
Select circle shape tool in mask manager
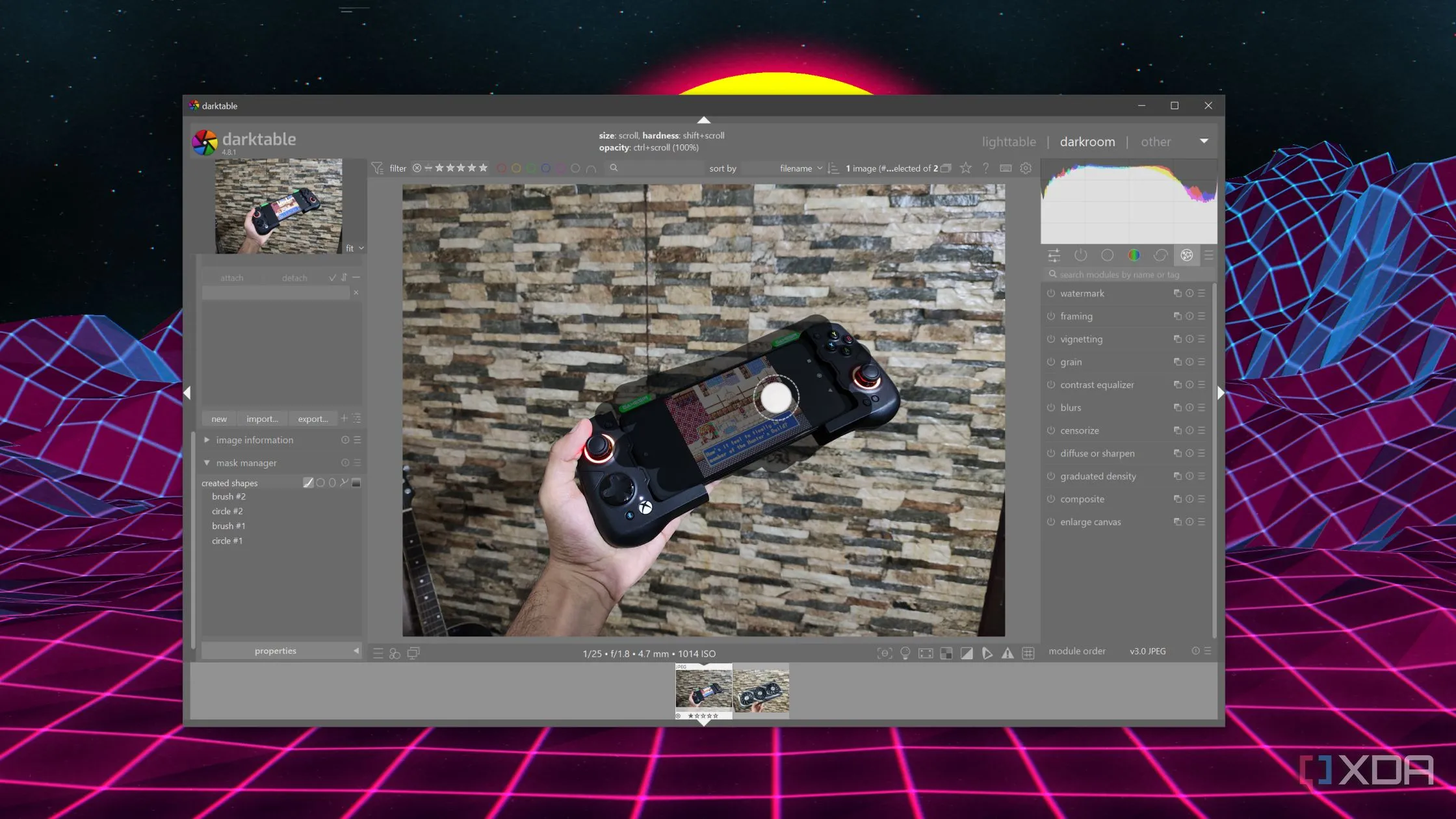pos(320,482)
